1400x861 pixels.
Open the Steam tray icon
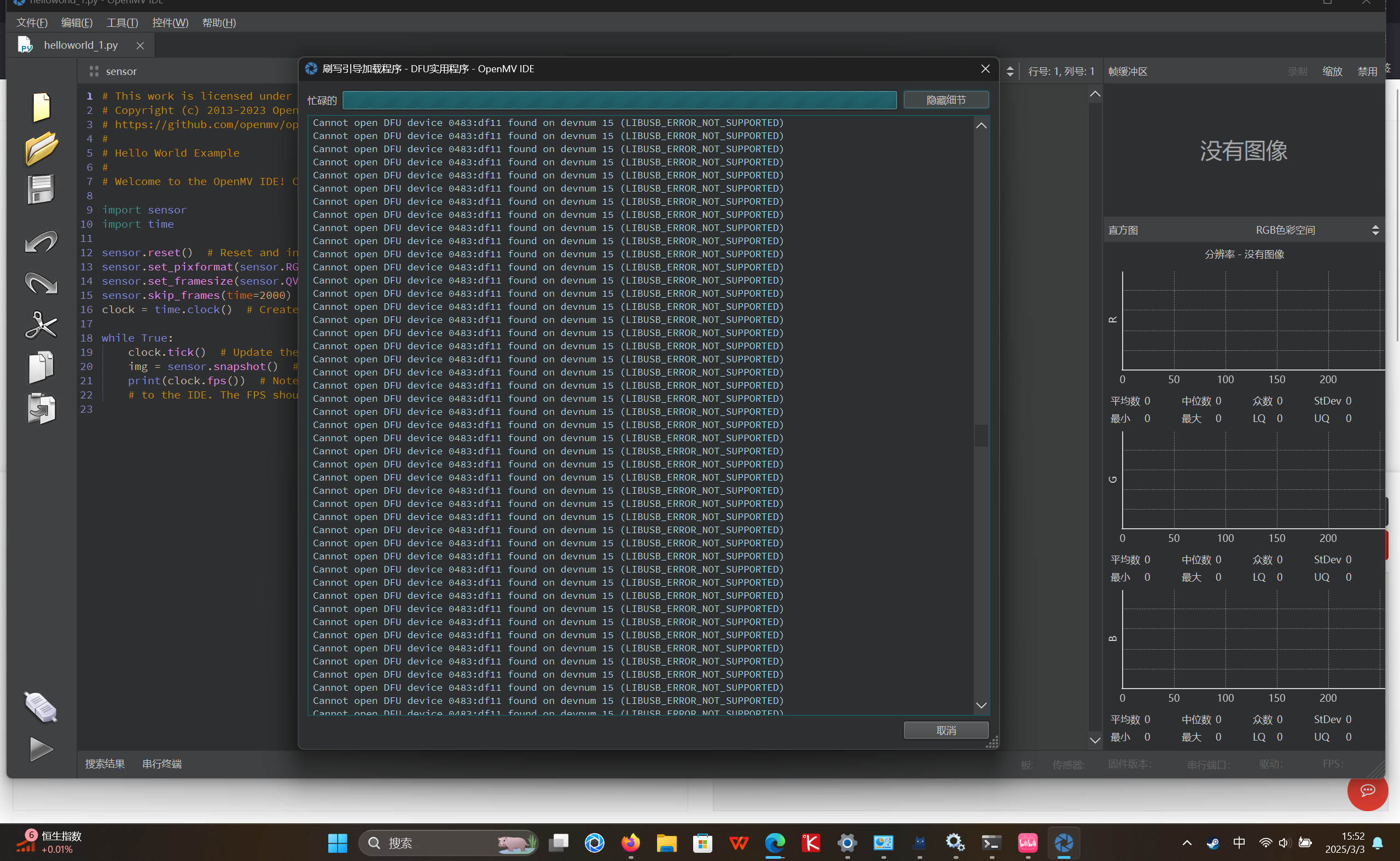coord(1213,843)
